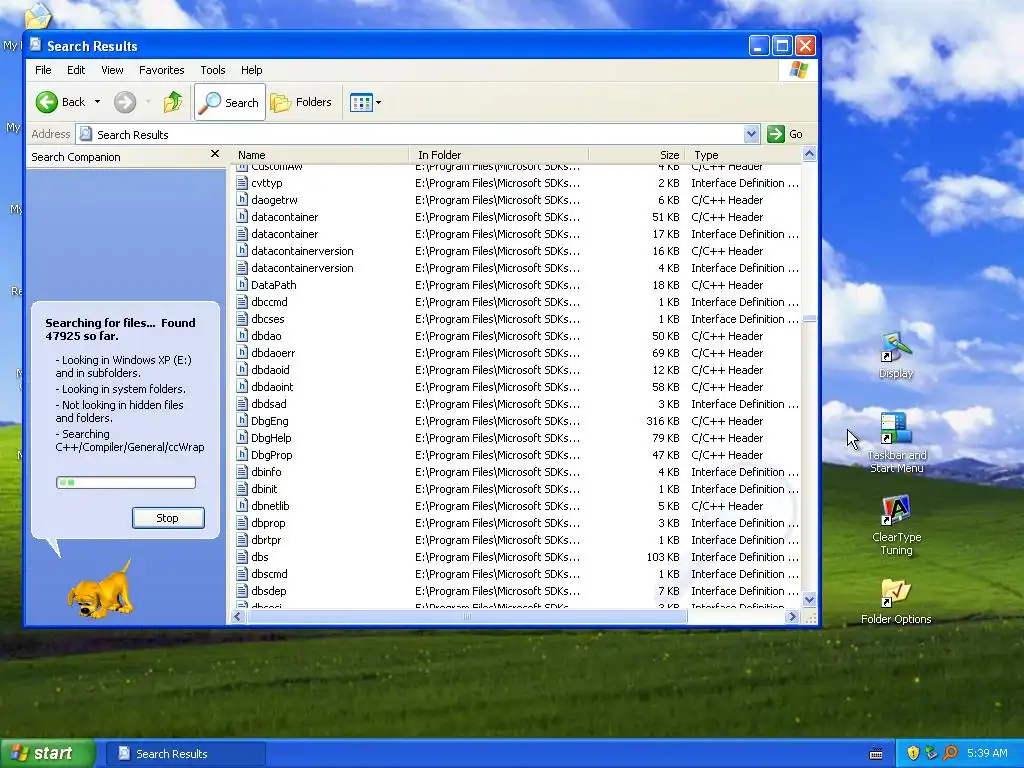The width and height of the screenshot is (1024, 768).
Task: Sort results by Type column
Action: point(743,155)
